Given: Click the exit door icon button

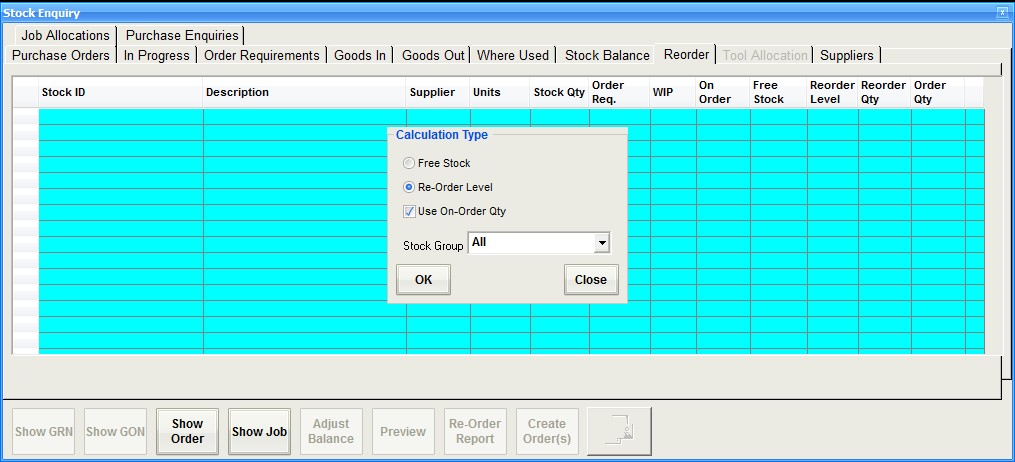Looking at the screenshot, I should [x=619, y=431].
